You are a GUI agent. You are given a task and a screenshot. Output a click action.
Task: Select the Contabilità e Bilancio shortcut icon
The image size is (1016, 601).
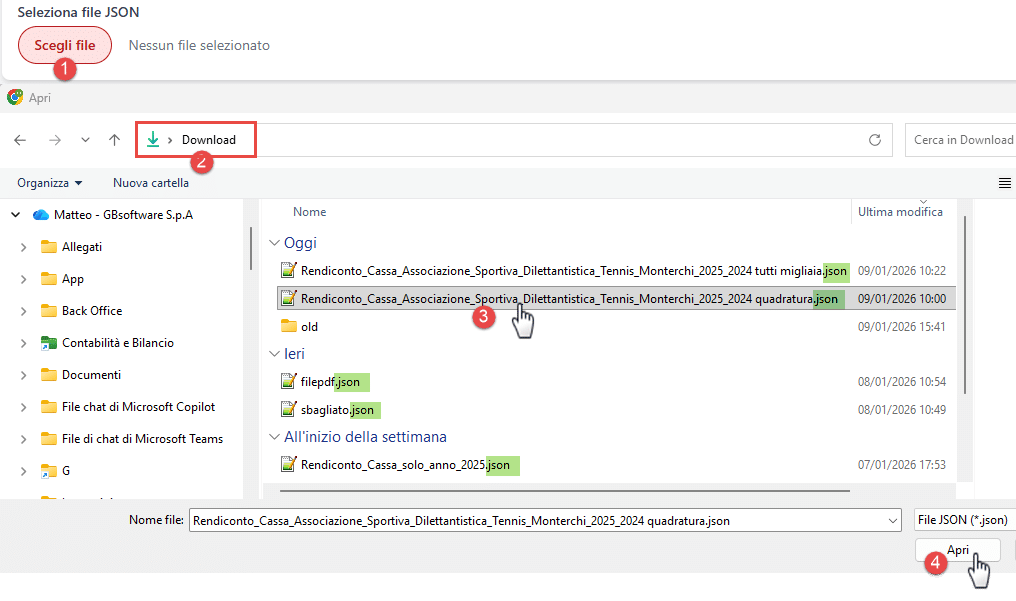[49, 343]
